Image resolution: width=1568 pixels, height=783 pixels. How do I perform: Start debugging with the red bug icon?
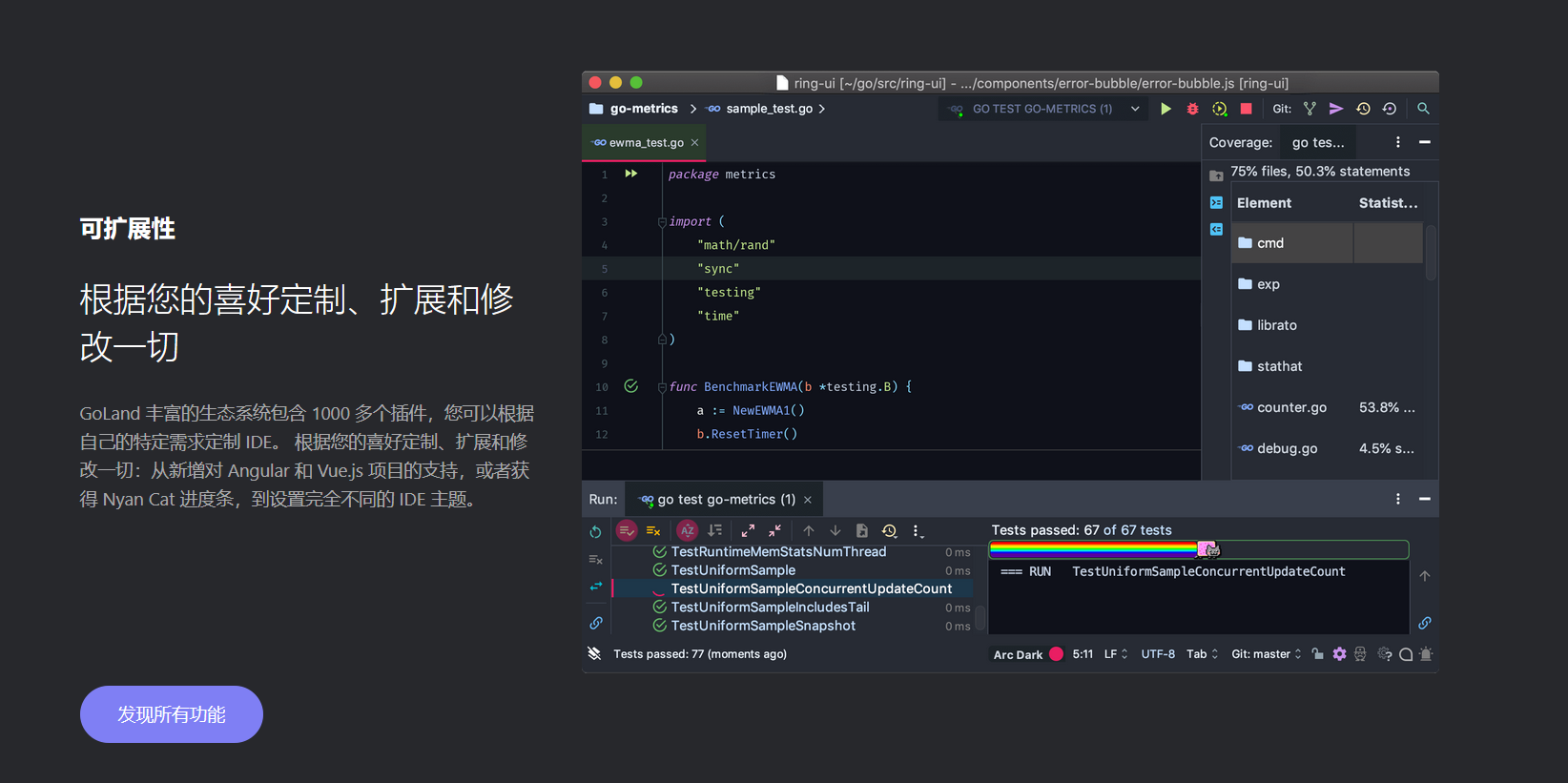pyautogui.click(x=1192, y=109)
